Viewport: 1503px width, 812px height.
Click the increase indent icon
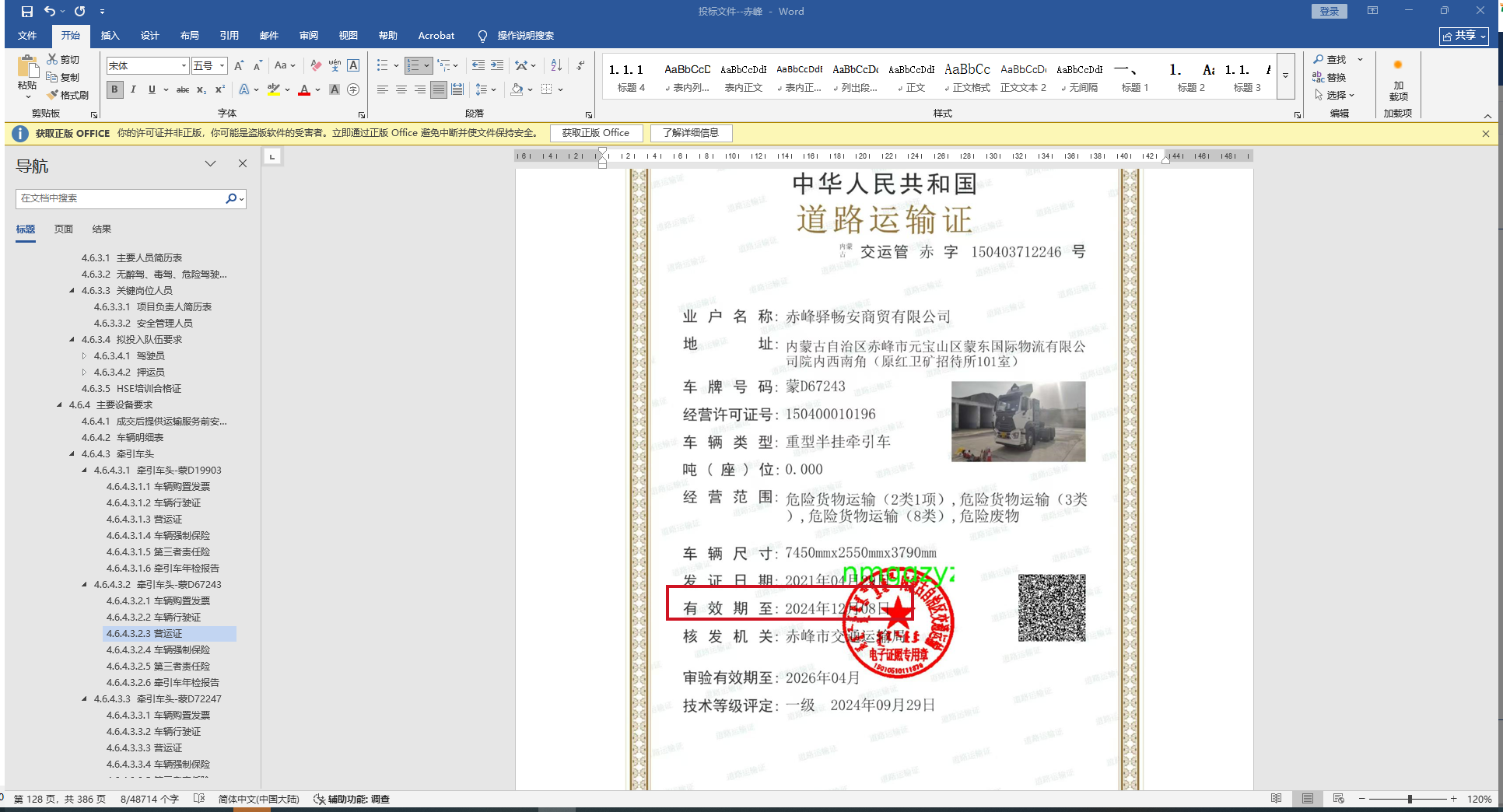pos(497,66)
